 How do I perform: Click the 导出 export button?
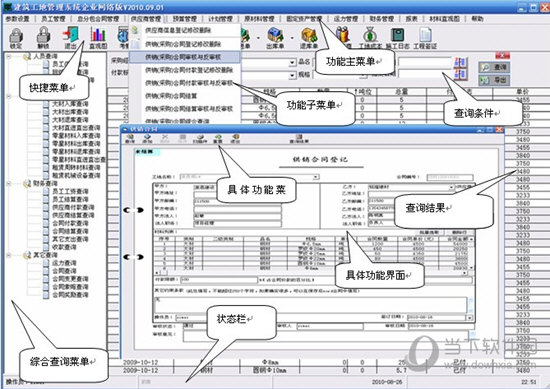494,80
